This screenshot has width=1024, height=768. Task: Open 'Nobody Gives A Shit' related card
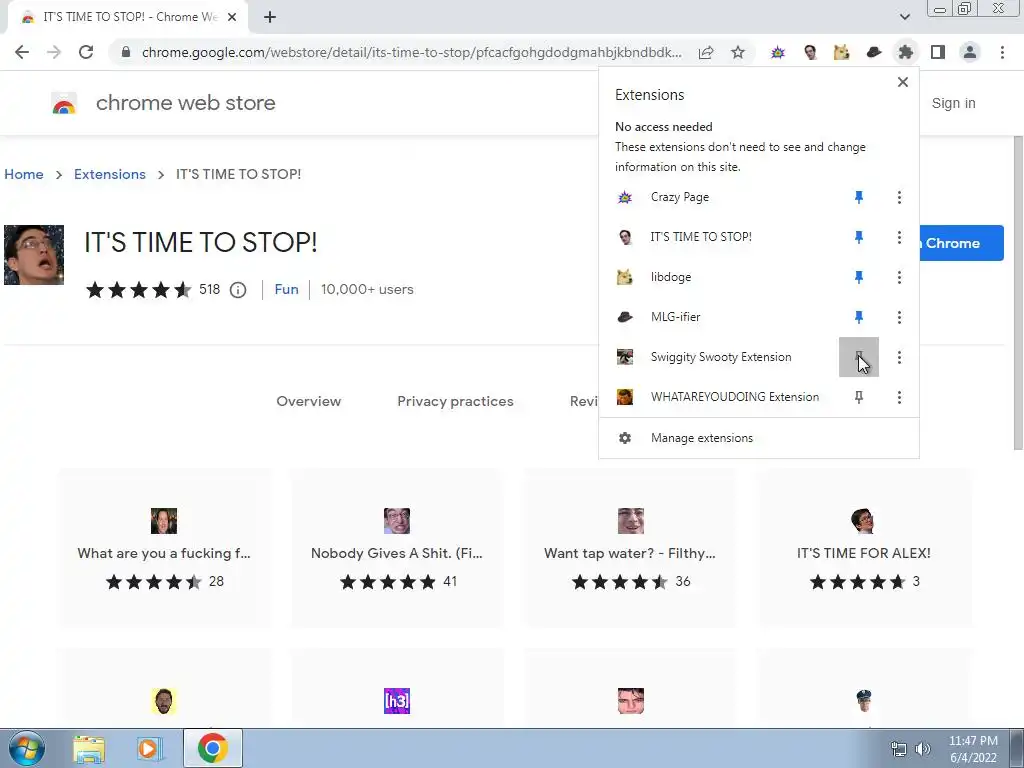pyautogui.click(x=397, y=547)
